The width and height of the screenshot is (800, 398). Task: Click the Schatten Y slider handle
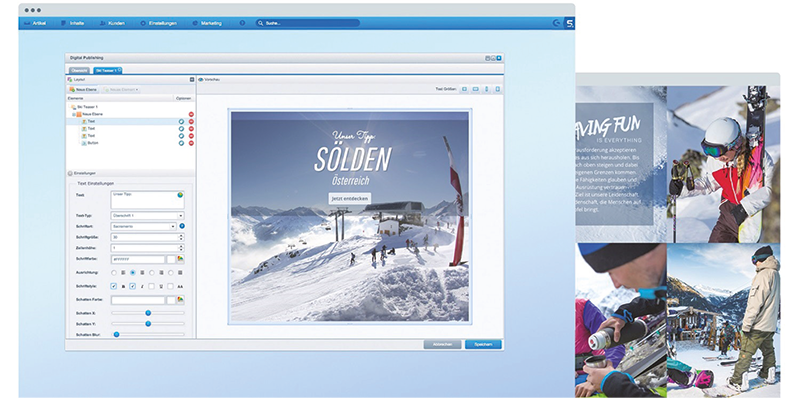[x=148, y=324]
